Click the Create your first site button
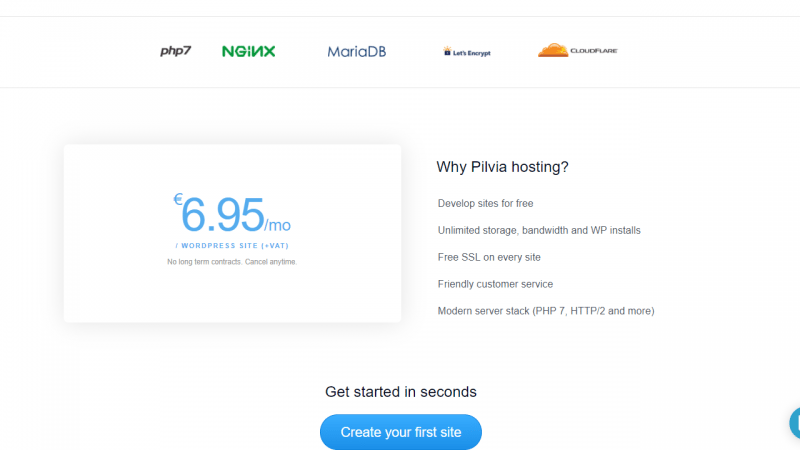Image resolution: width=800 pixels, height=450 pixels. pos(401,432)
